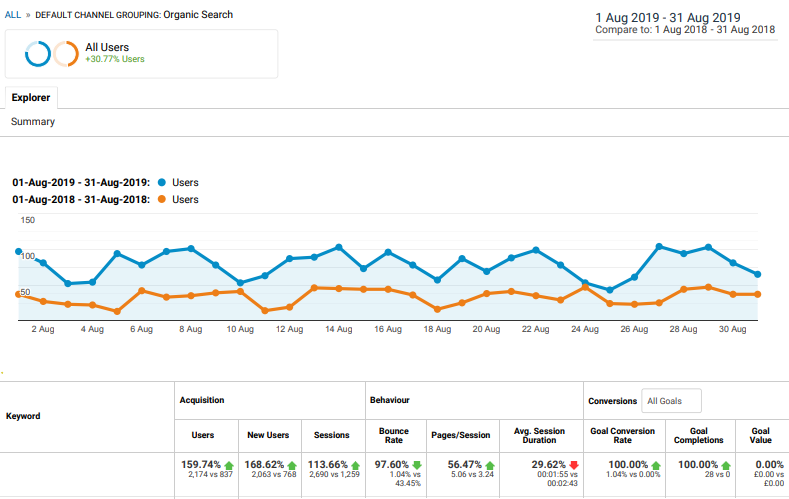
Task: Click green arrow next to Sessions 113.66%
Action: (355, 465)
